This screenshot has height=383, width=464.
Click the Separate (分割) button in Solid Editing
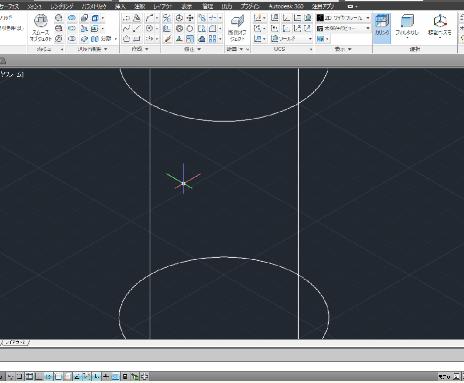pos(102,39)
